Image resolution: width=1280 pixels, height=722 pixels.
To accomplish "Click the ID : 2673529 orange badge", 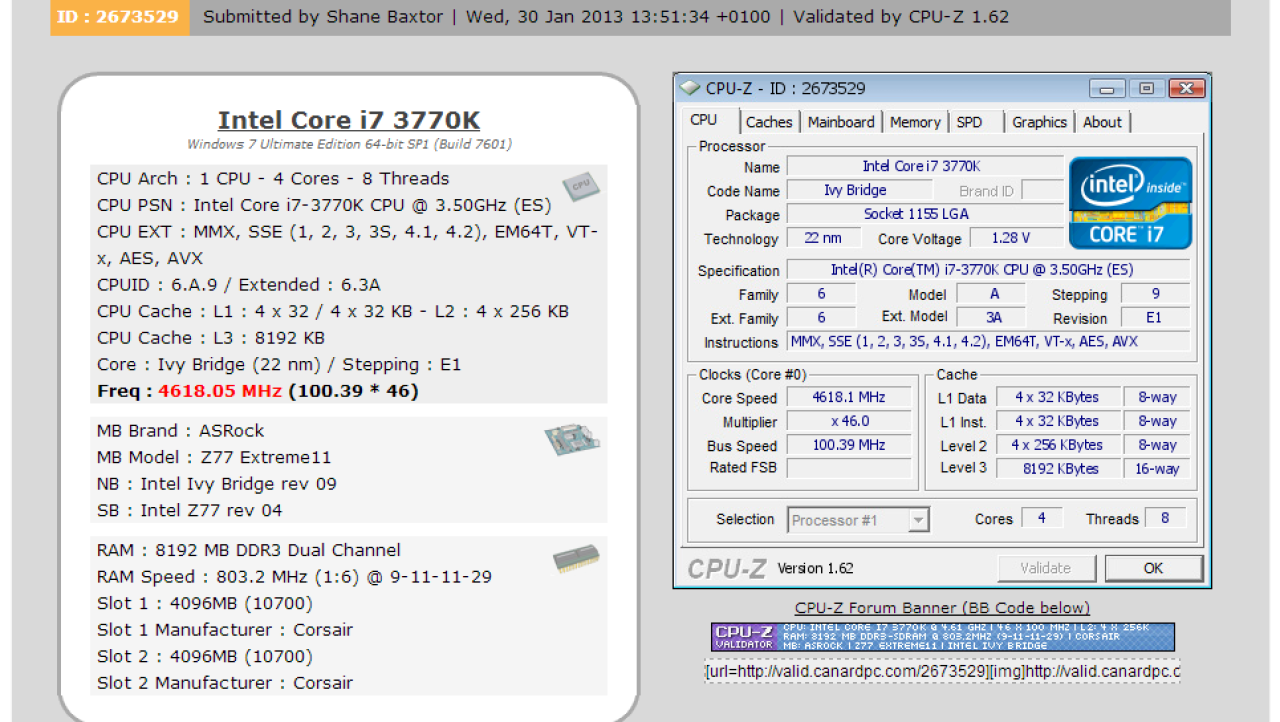I will [120, 17].
